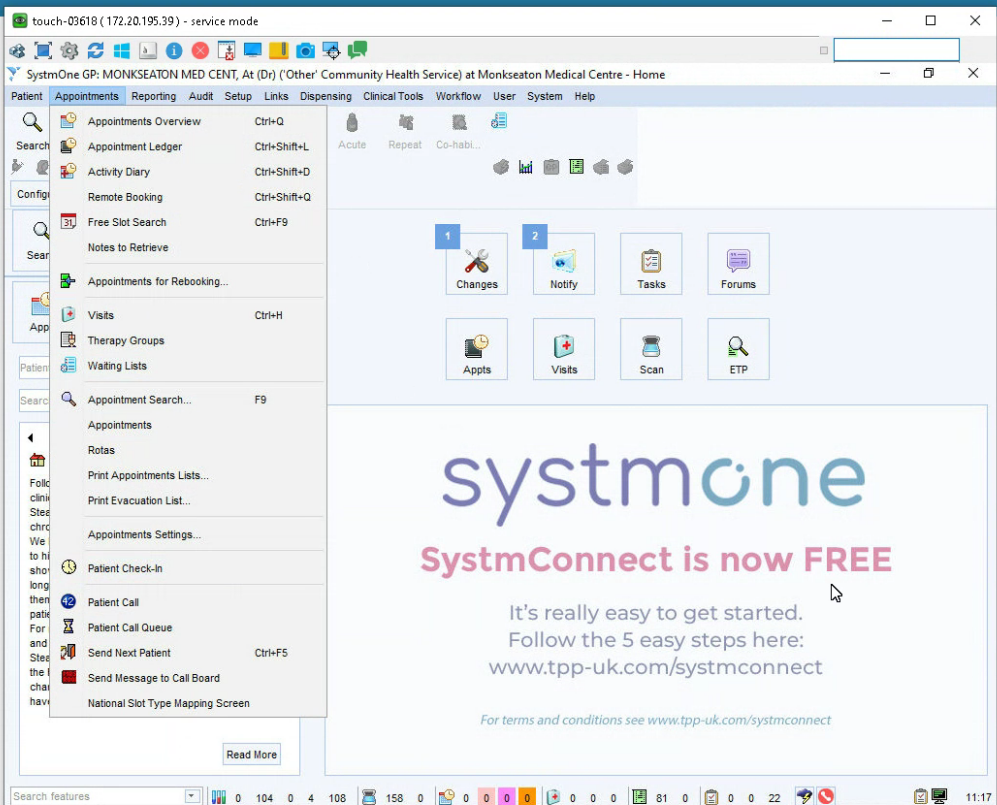Click the back arrow in news panel
Screen dimensions: 997x805
click(x=30, y=437)
